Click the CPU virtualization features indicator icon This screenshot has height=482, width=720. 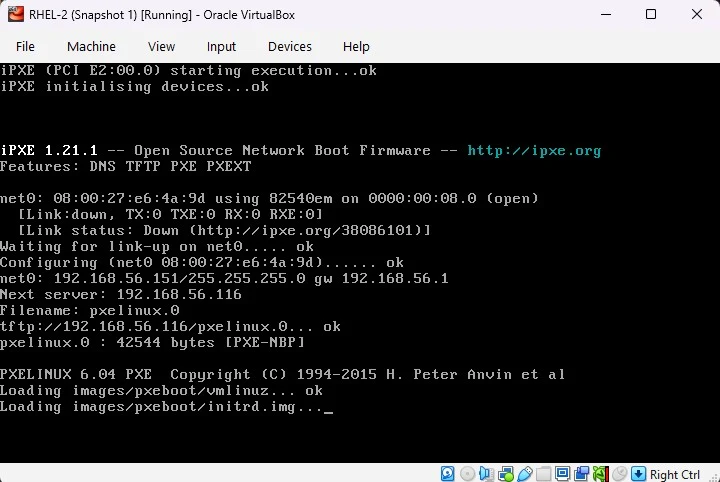(x=601, y=474)
